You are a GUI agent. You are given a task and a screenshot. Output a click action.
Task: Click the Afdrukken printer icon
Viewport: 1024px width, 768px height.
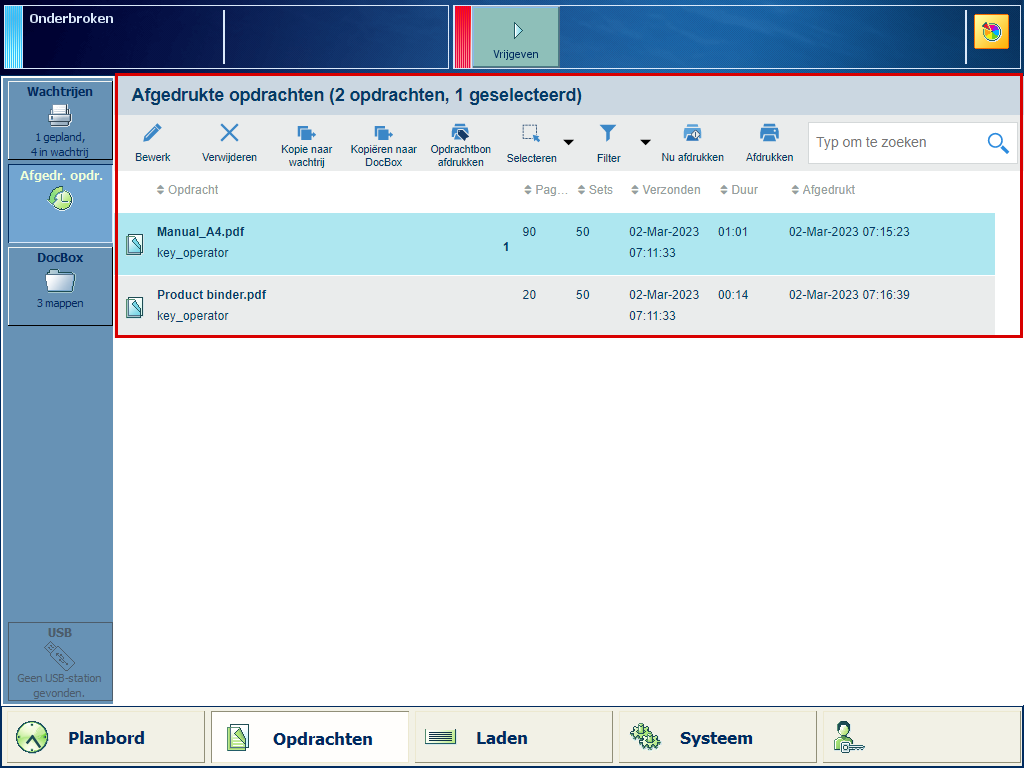[x=769, y=133]
